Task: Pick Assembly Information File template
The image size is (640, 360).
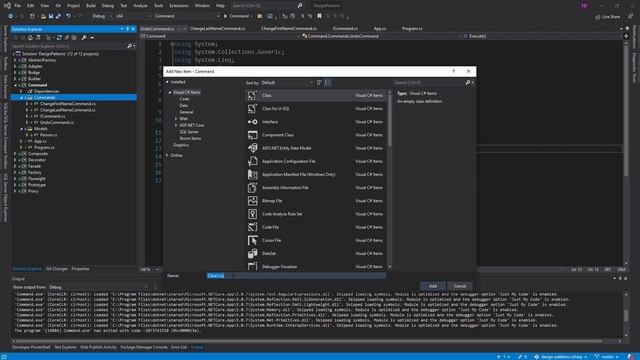Action: click(x=316, y=188)
